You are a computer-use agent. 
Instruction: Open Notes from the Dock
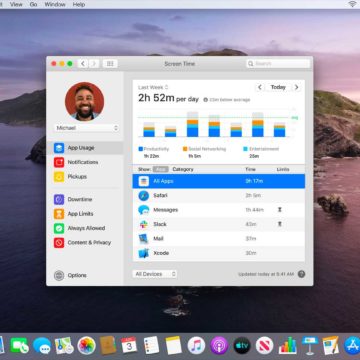coord(174,345)
